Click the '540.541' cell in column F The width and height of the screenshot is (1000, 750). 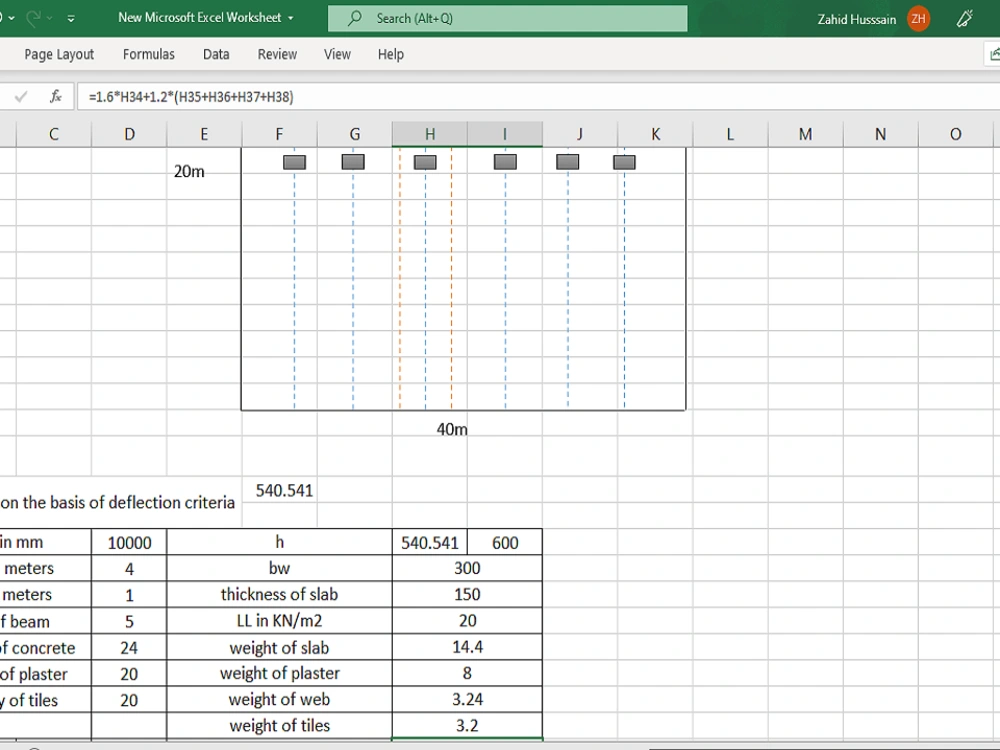tap(279, 490)
